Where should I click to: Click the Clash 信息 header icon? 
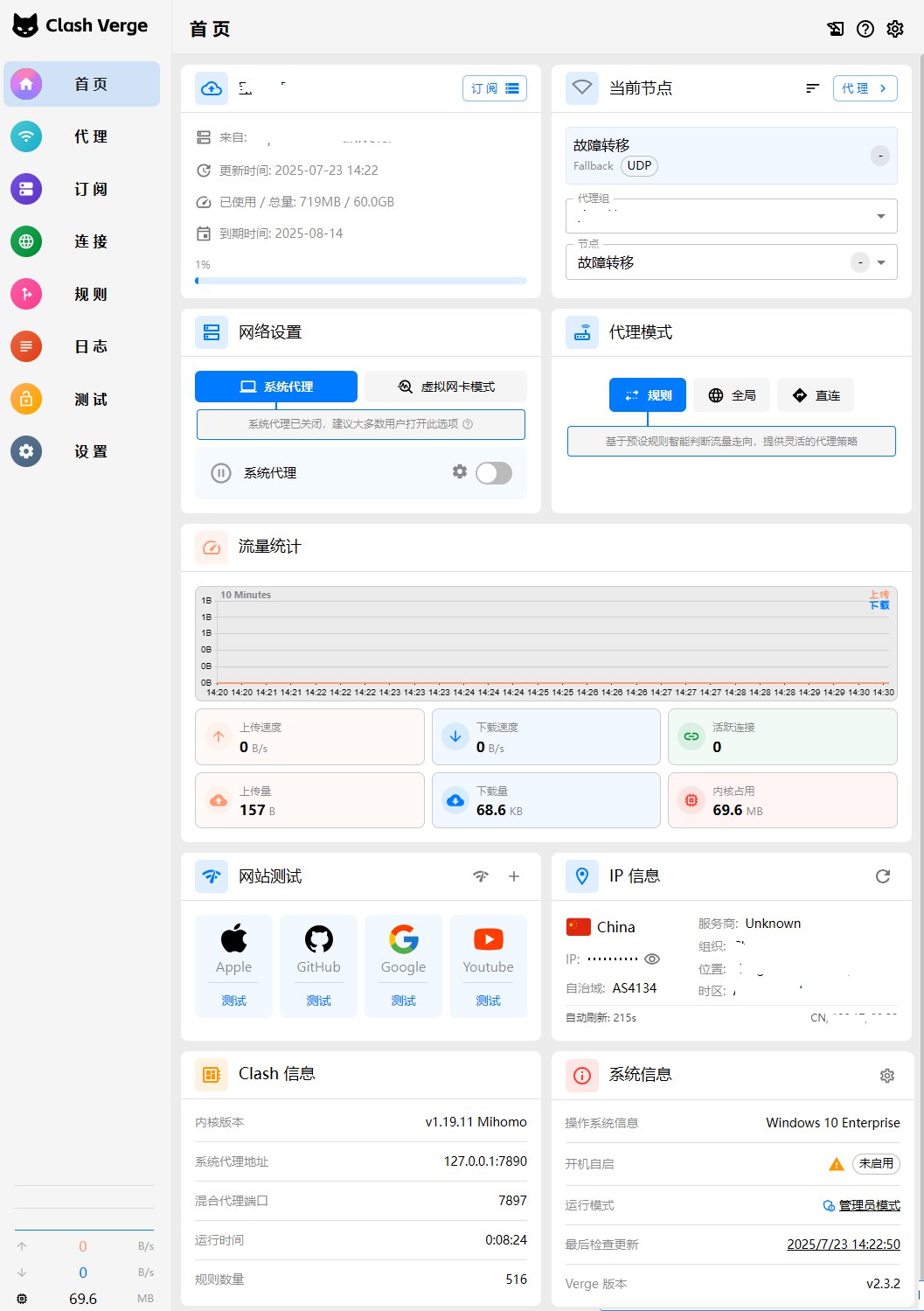point(212,1074)
